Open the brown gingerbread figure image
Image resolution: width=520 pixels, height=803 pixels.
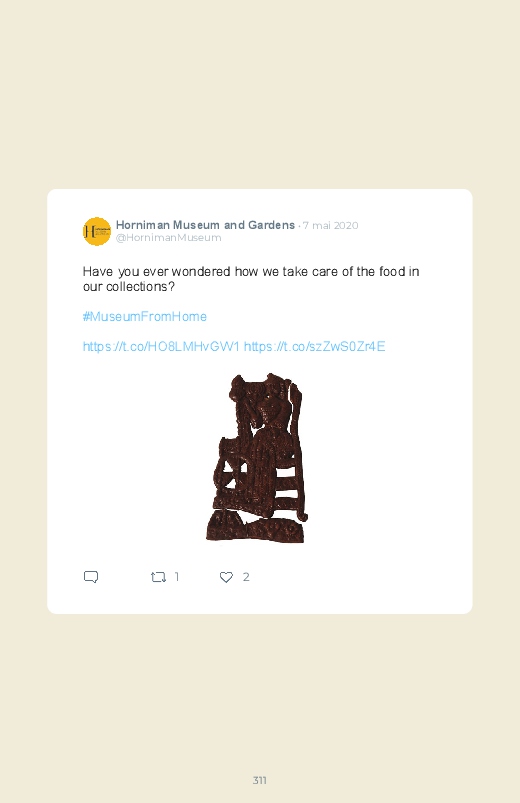[258, 458]
